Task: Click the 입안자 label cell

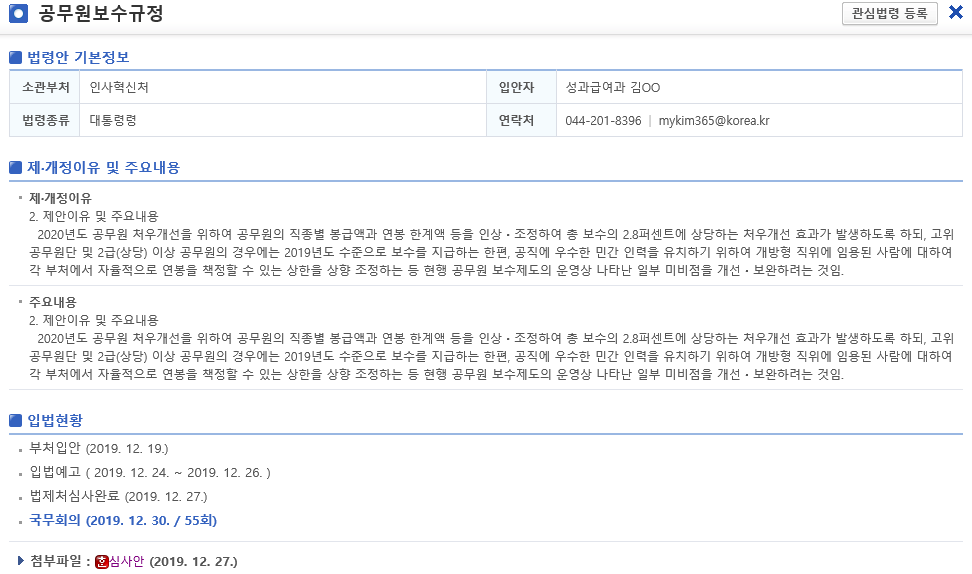Action: pos(521,87)
